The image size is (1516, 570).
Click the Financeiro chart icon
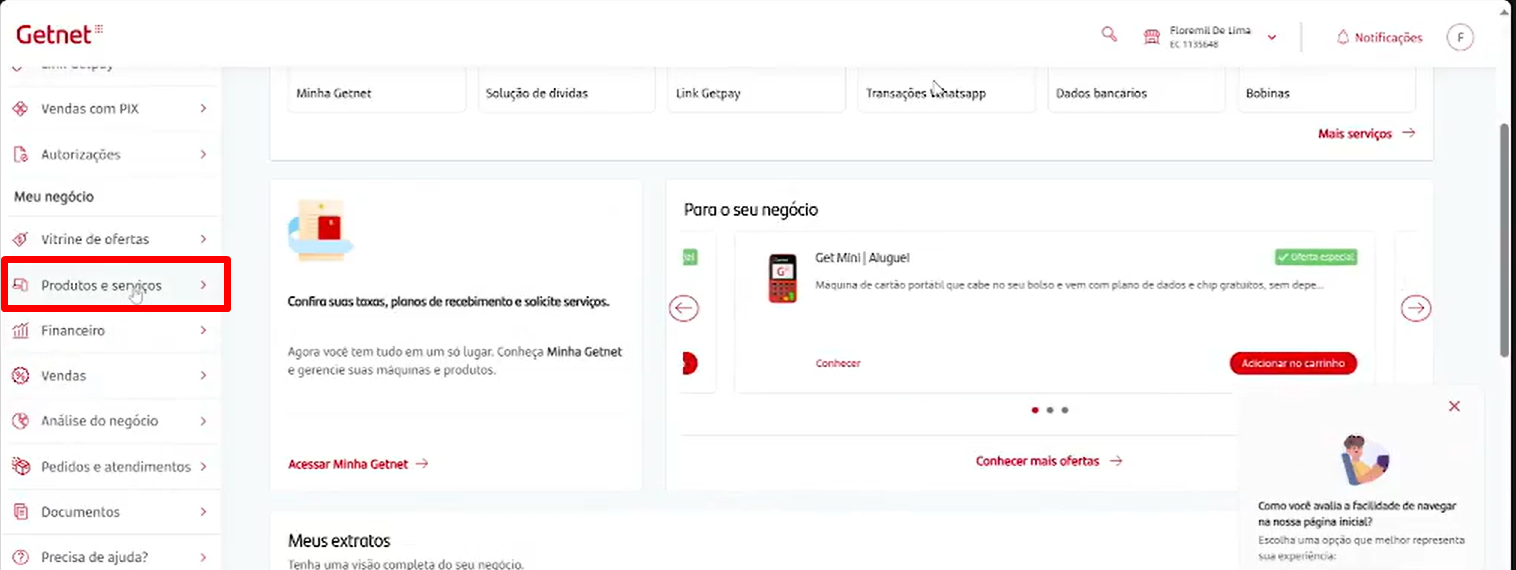pos(20,331)
